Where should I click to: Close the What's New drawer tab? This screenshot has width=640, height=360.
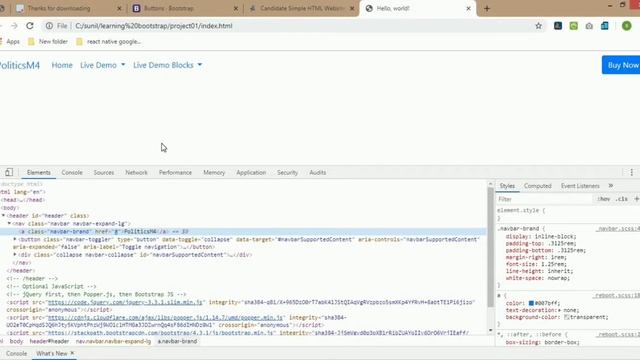point(72,353)
